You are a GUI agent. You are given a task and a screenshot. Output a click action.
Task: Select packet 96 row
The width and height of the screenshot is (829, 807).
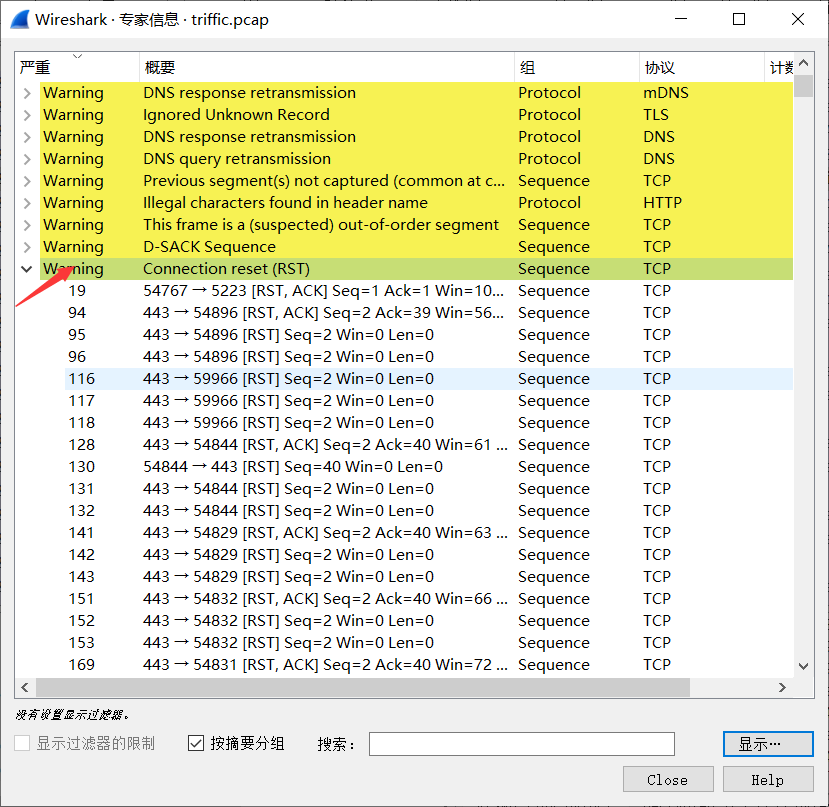click(429, 357)
